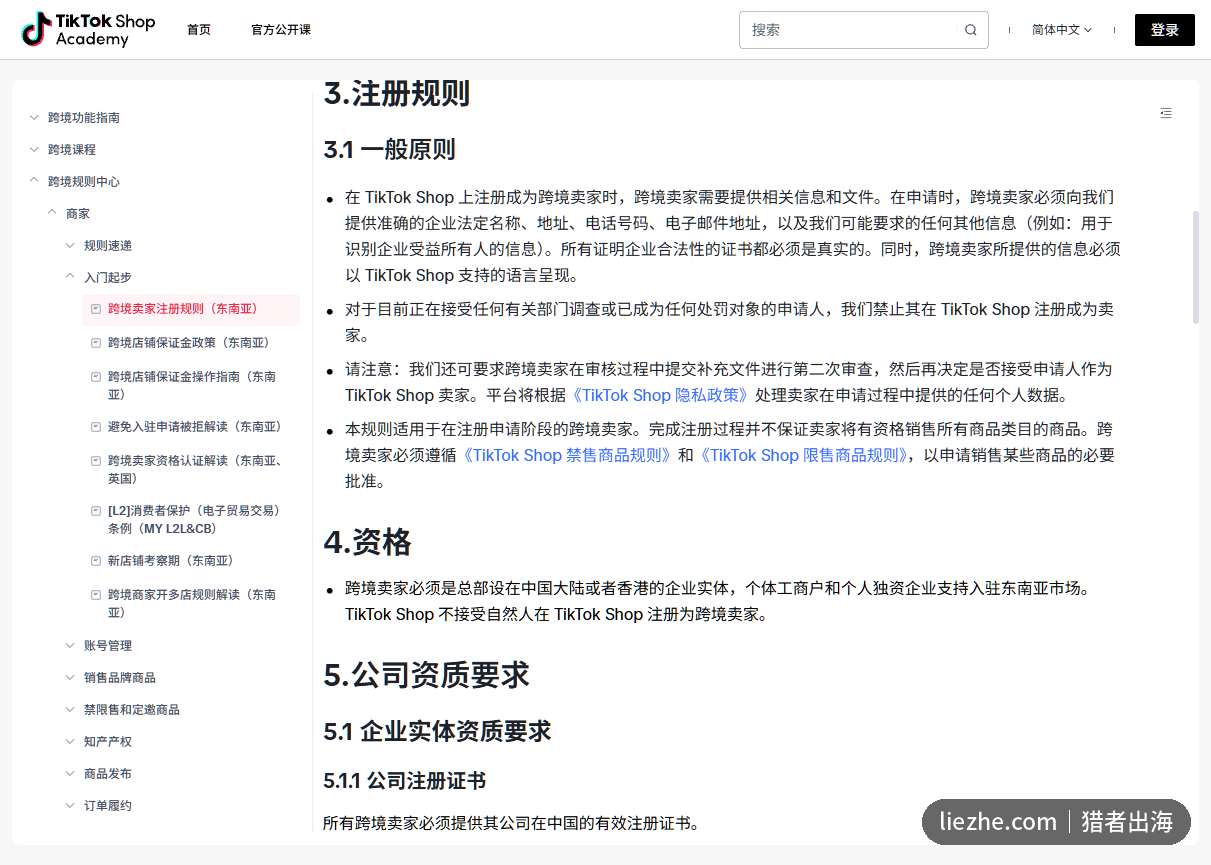Click document icon beside 跨境商家开多店规则解读
The height and width of the screenshot is (865, 1211).
[96, 595]
